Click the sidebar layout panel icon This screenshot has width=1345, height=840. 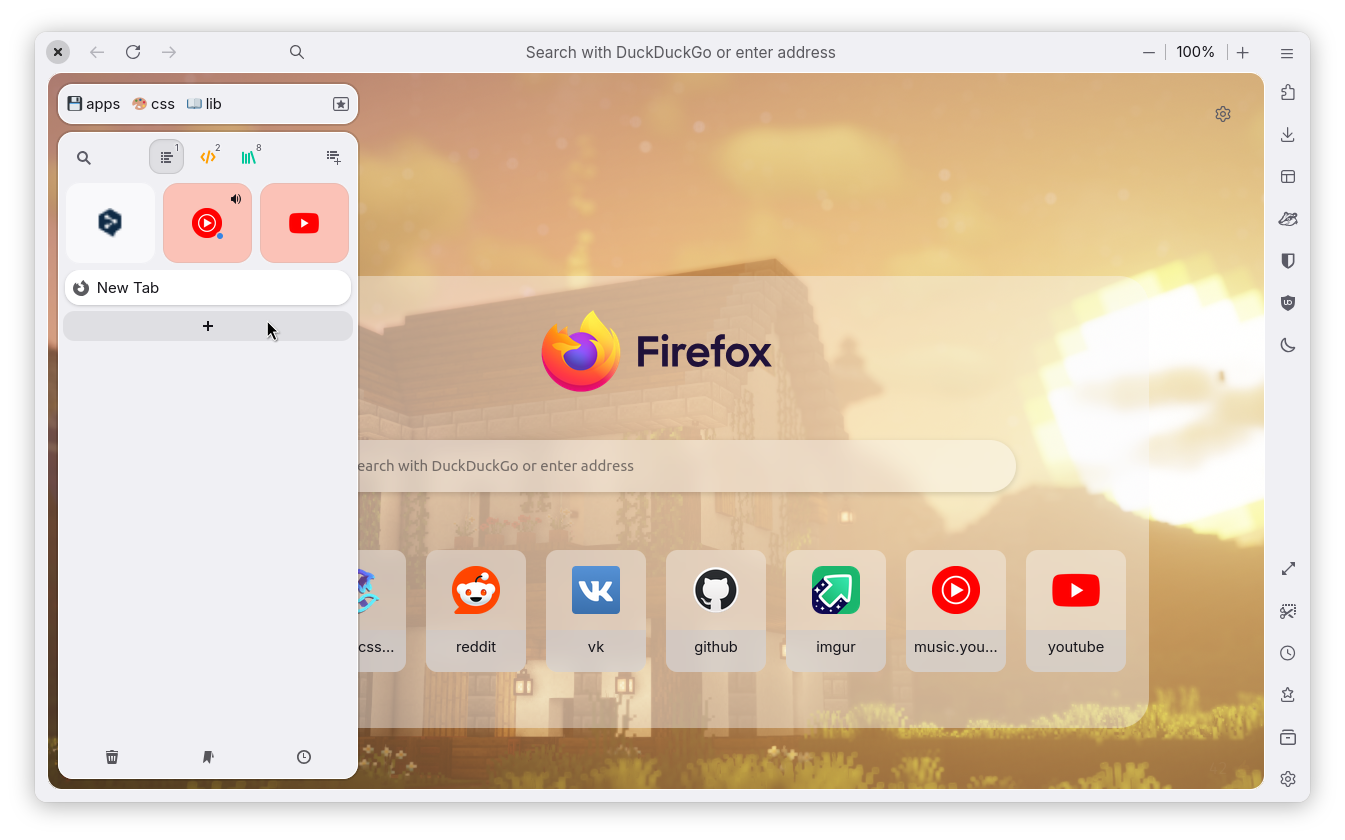[x=1288, y=177]
